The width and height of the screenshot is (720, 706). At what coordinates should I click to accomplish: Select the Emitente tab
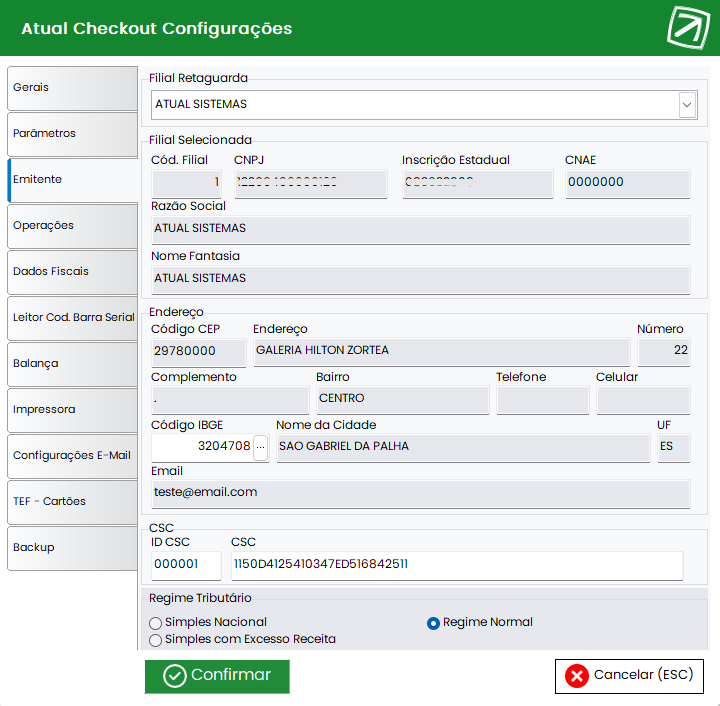(73, 180)
